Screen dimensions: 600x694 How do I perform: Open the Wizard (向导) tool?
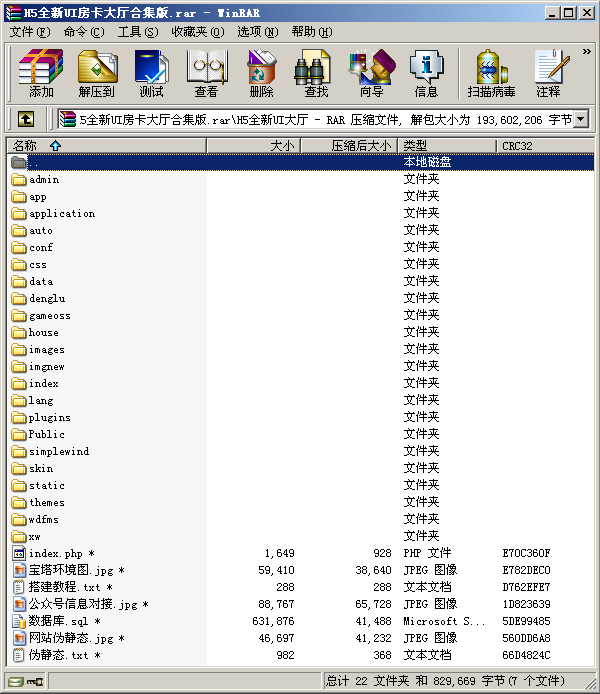coord(371,73)
